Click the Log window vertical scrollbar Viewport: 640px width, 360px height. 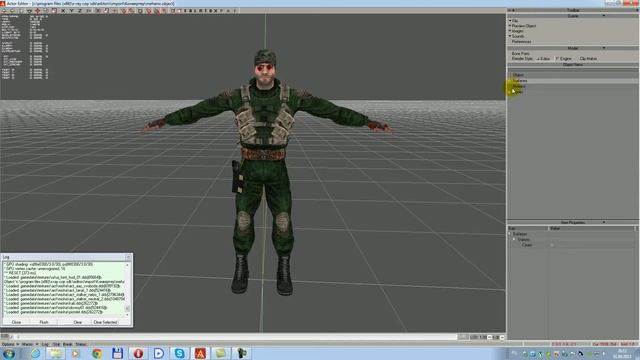[x=127, y=290]
